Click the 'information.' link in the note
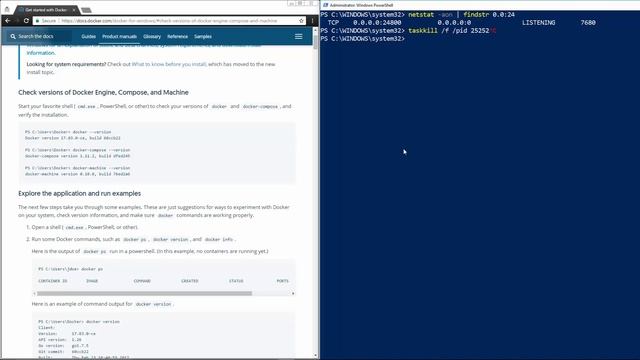Image resolution: width=640 pixels, height=360 pixels. click(x=40, y=53)
